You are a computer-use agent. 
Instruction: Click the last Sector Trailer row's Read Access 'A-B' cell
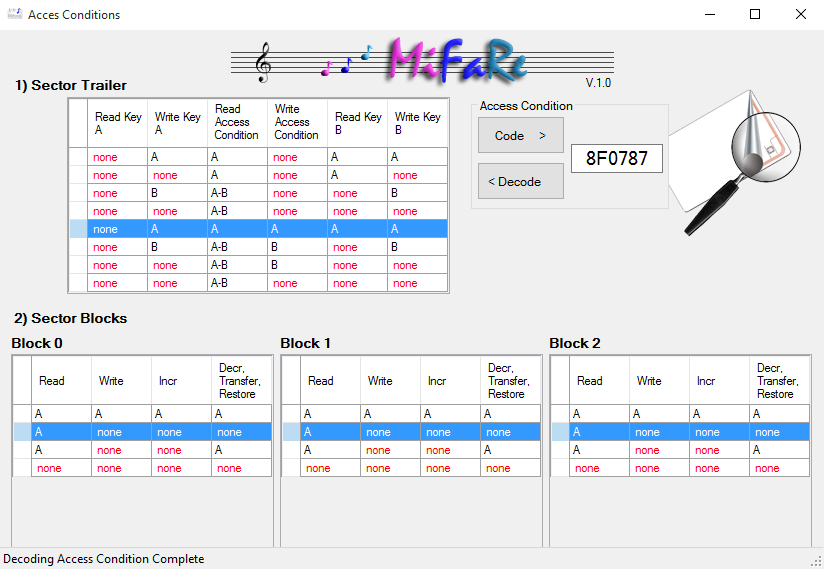pyautogui.click(x=238, y=283)
